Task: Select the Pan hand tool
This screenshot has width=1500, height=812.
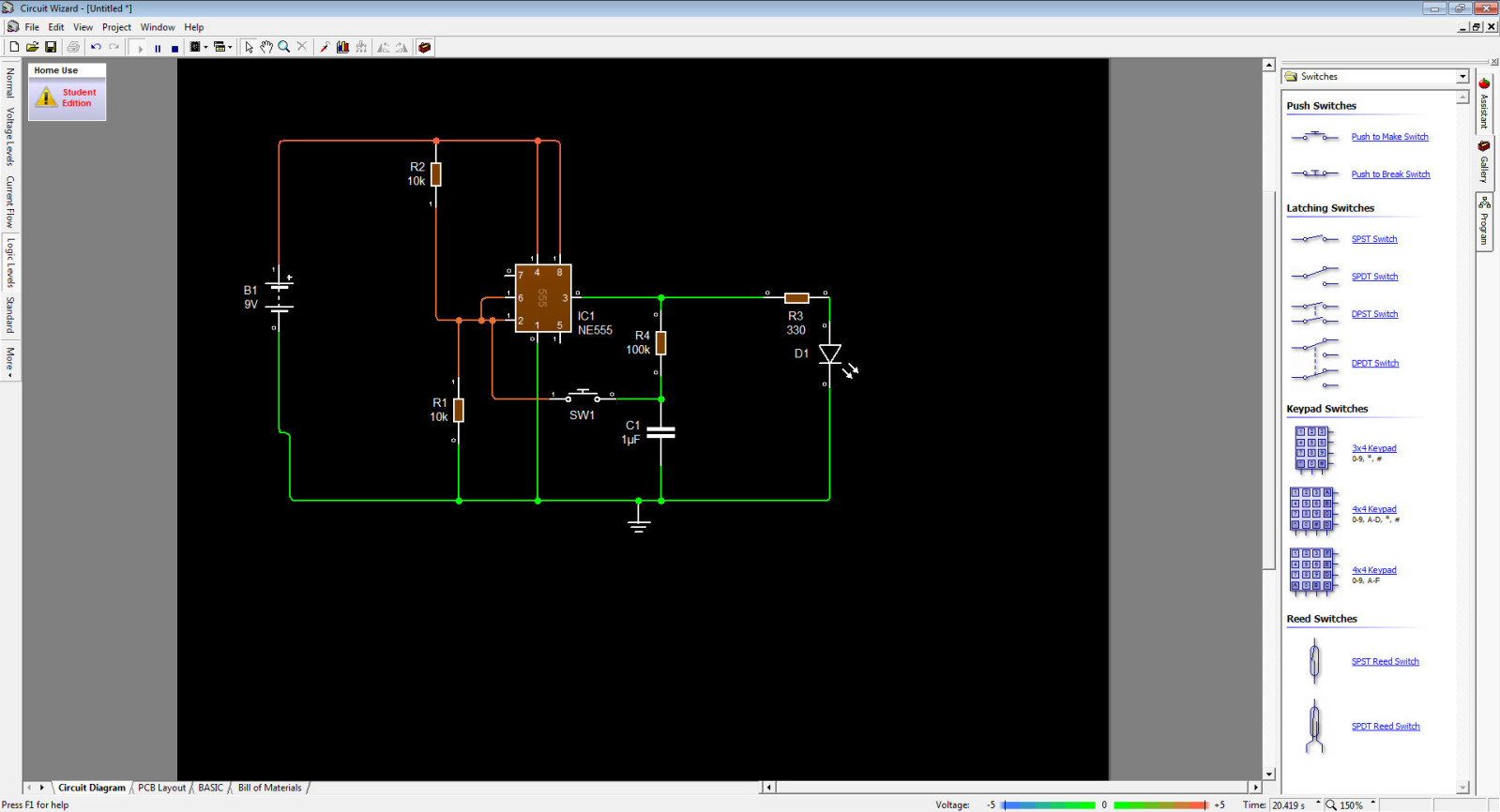Action: pyautogui.click(x=266, y=47)
